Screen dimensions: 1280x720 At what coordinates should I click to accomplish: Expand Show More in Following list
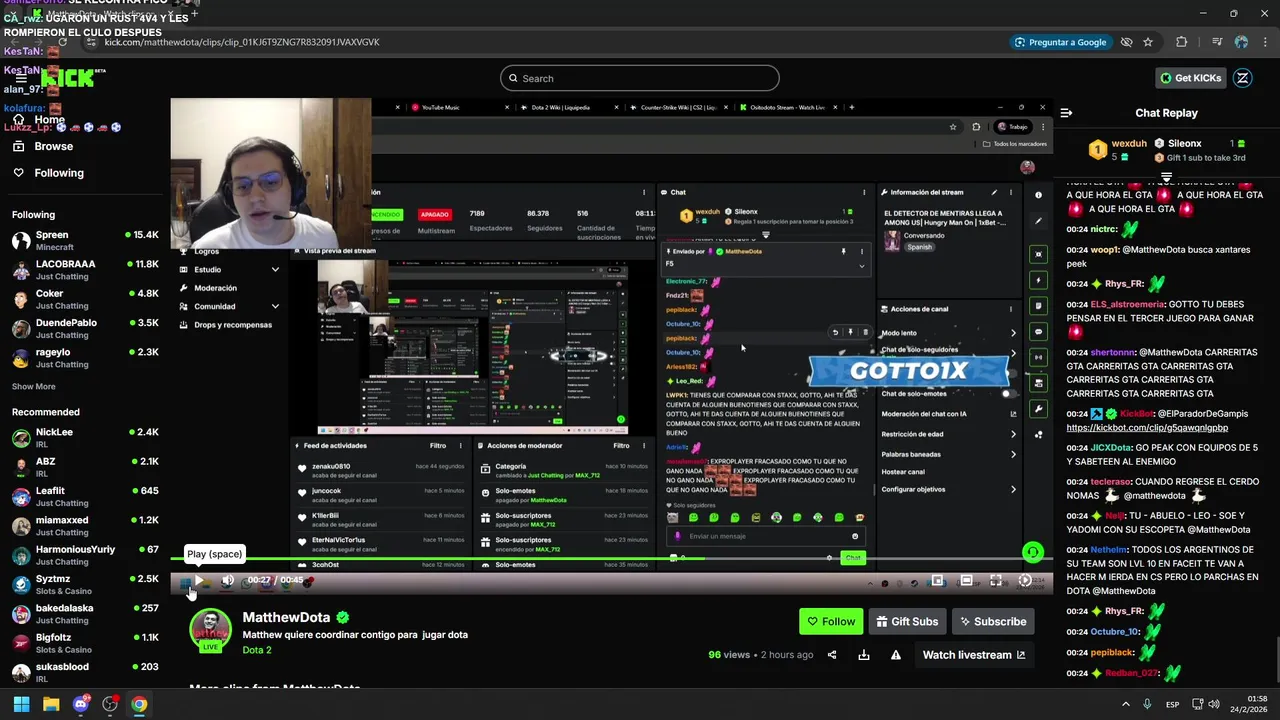[33, 386]
